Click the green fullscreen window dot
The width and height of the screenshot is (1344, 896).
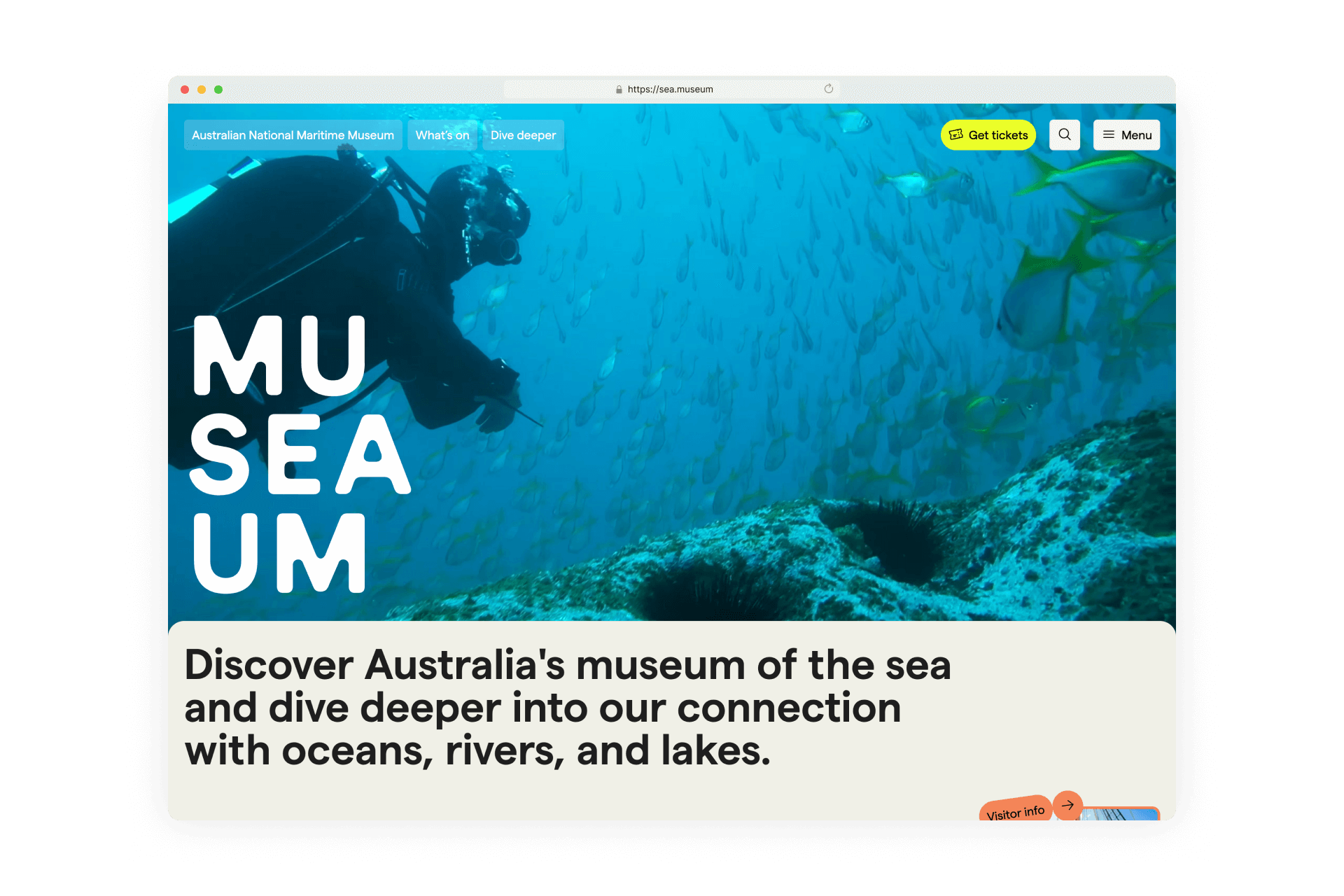point(218,90)
